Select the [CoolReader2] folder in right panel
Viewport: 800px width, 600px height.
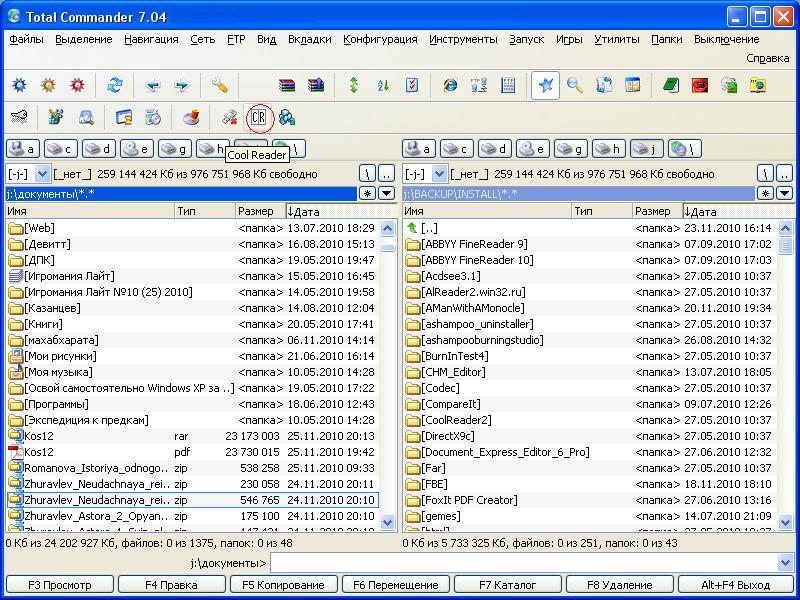pyautogui.click(x=590, y=420)
